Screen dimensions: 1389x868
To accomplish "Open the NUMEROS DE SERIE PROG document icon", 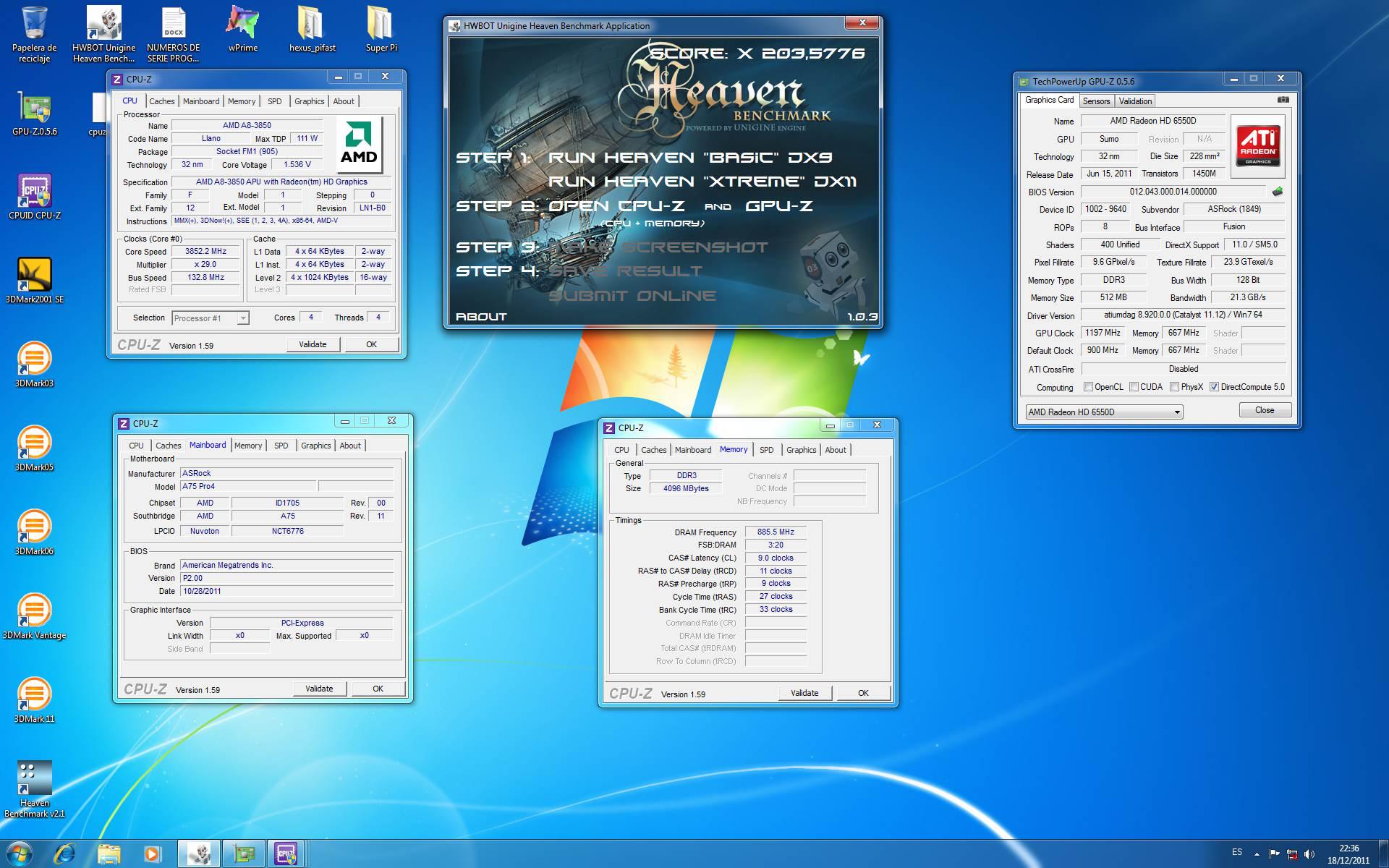I will pos(173,33).
